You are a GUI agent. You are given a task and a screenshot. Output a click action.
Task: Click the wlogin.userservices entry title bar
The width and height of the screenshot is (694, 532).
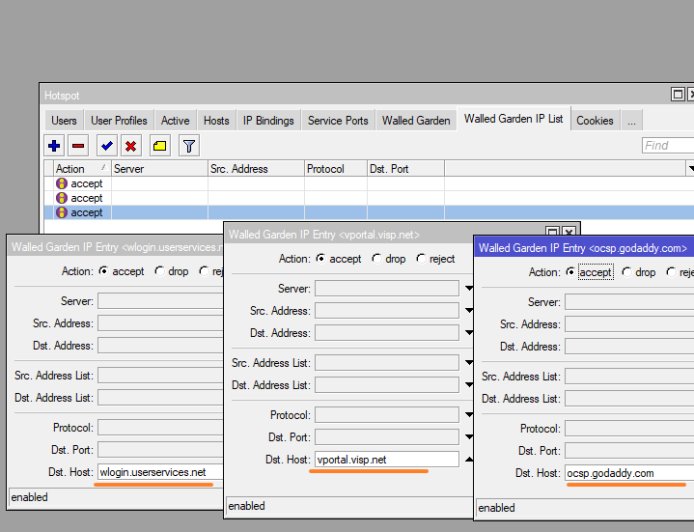pos(117,247)
